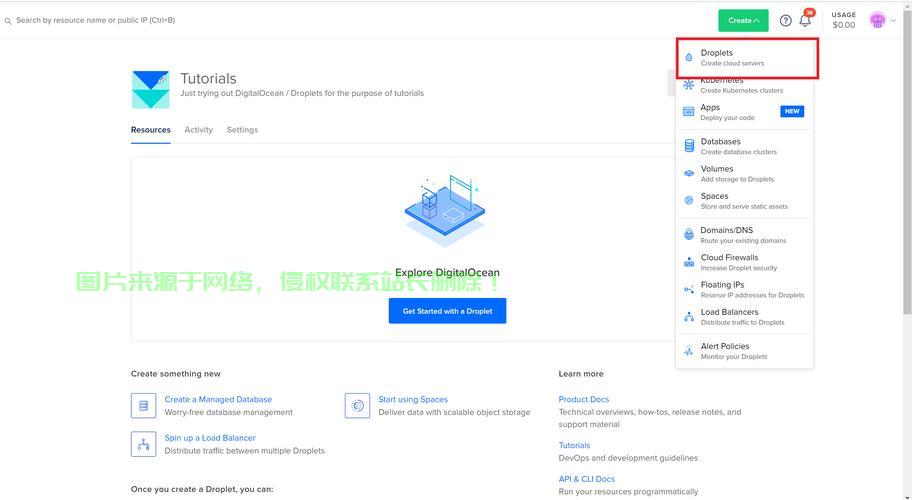Click Get Started with a Droplet button
Screen dimensions: 912x500
[447, 311]
